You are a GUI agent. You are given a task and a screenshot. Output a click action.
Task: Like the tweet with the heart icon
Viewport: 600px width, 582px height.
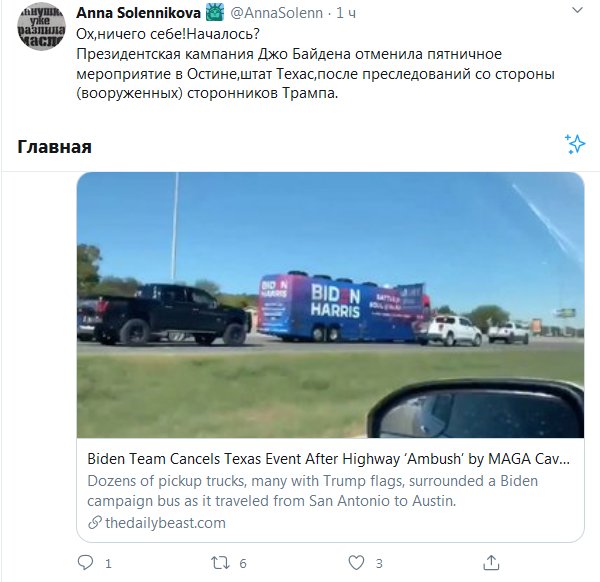[356, 563]
